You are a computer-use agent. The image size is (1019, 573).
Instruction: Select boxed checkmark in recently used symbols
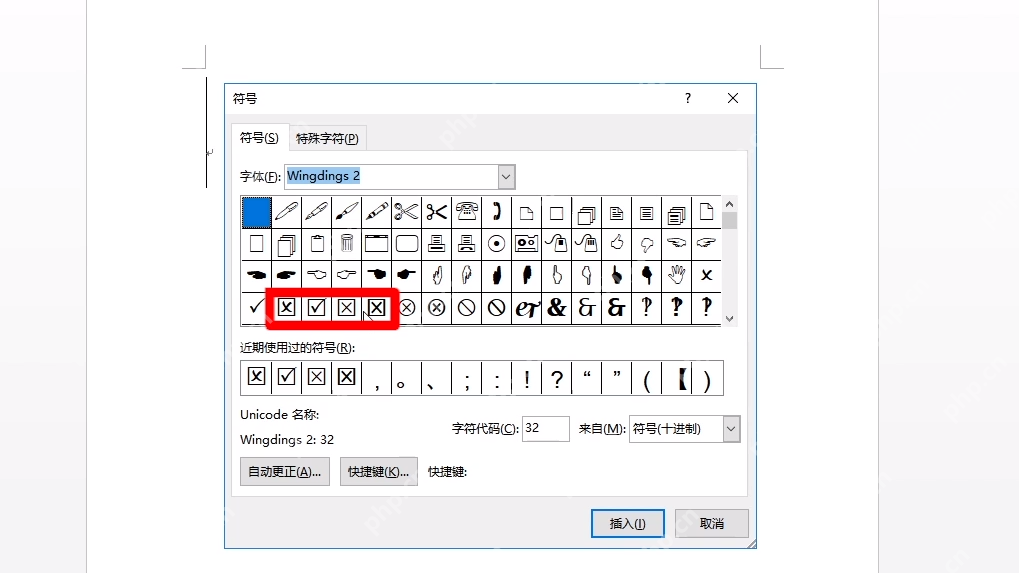pyautogui.click(x=287, y=377)
